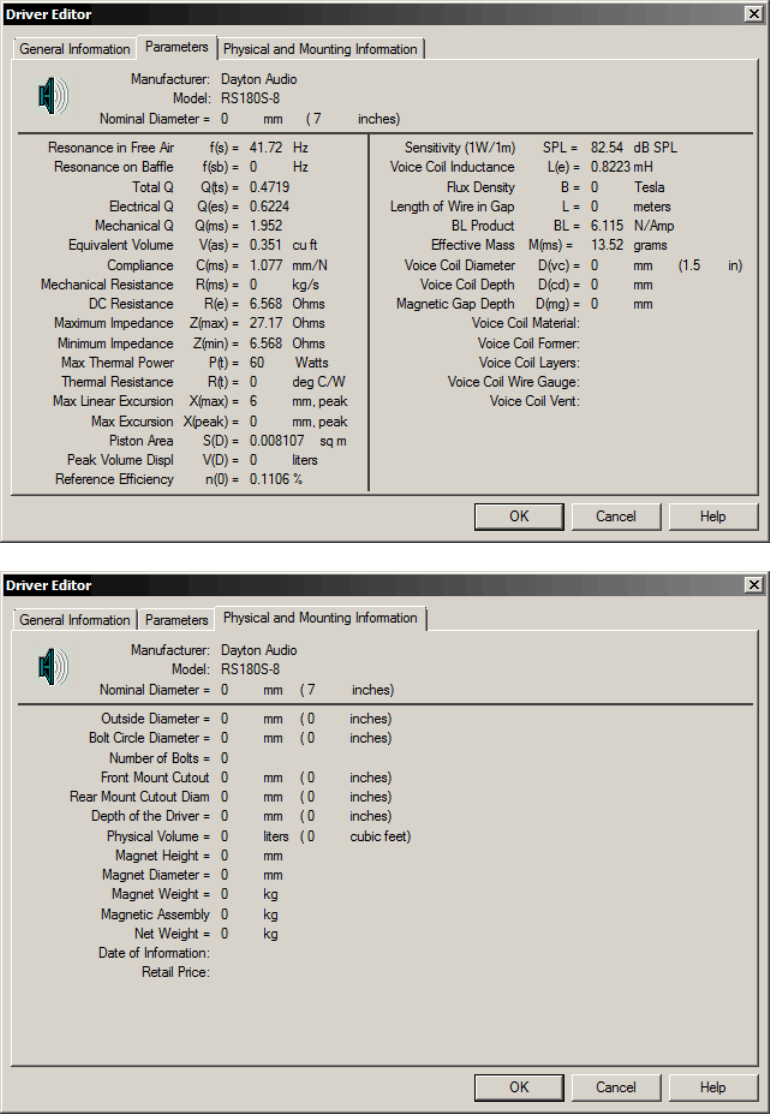Select the Rear Mount Cutout Diam mm value
This screenshot has width=770, height=1114.
pos(224,797)
